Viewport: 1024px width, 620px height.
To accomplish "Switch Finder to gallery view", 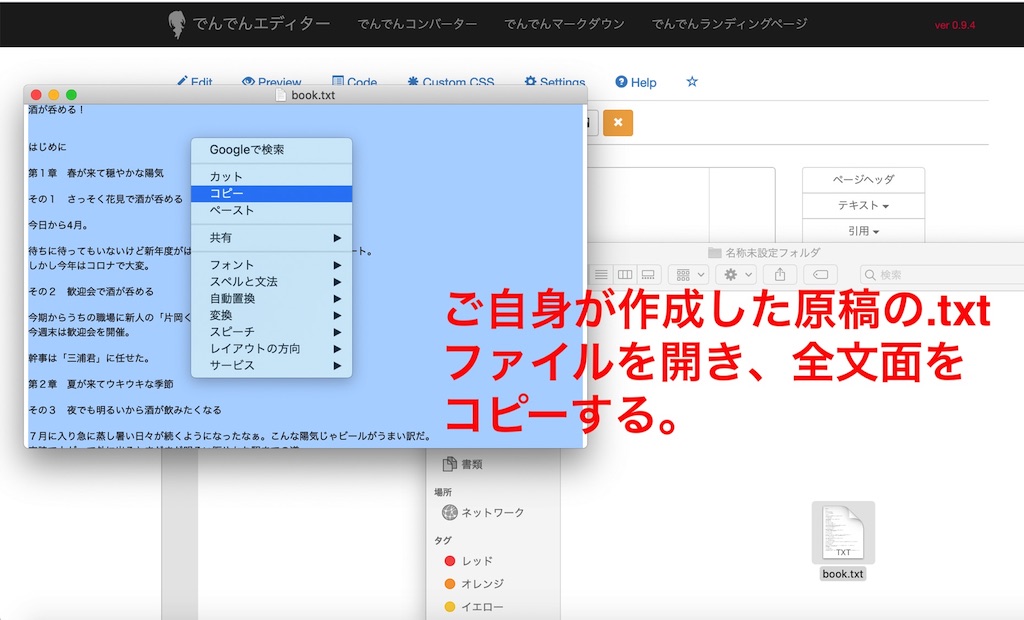I will coord(648,274).
